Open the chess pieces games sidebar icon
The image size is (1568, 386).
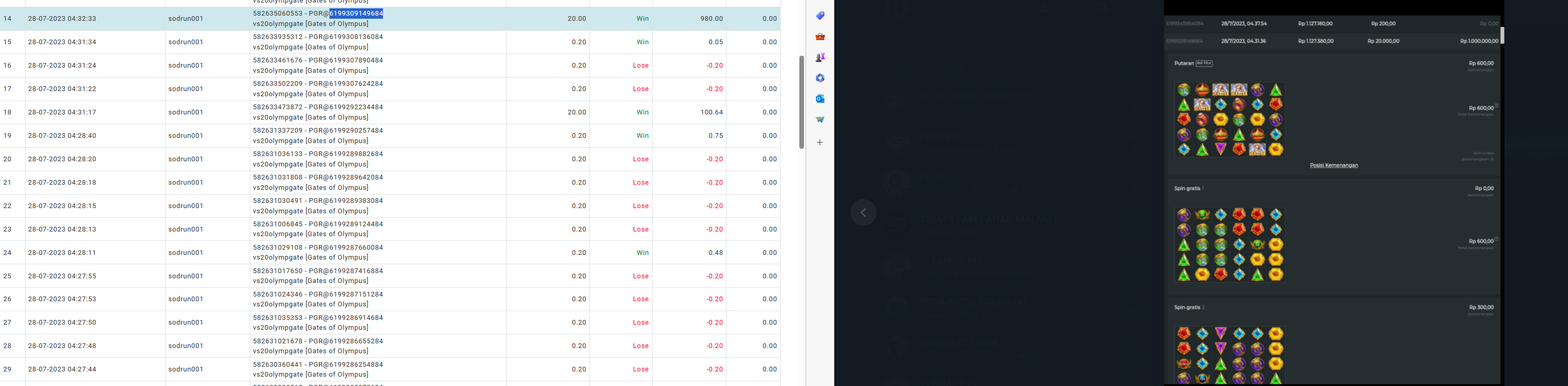820,57
